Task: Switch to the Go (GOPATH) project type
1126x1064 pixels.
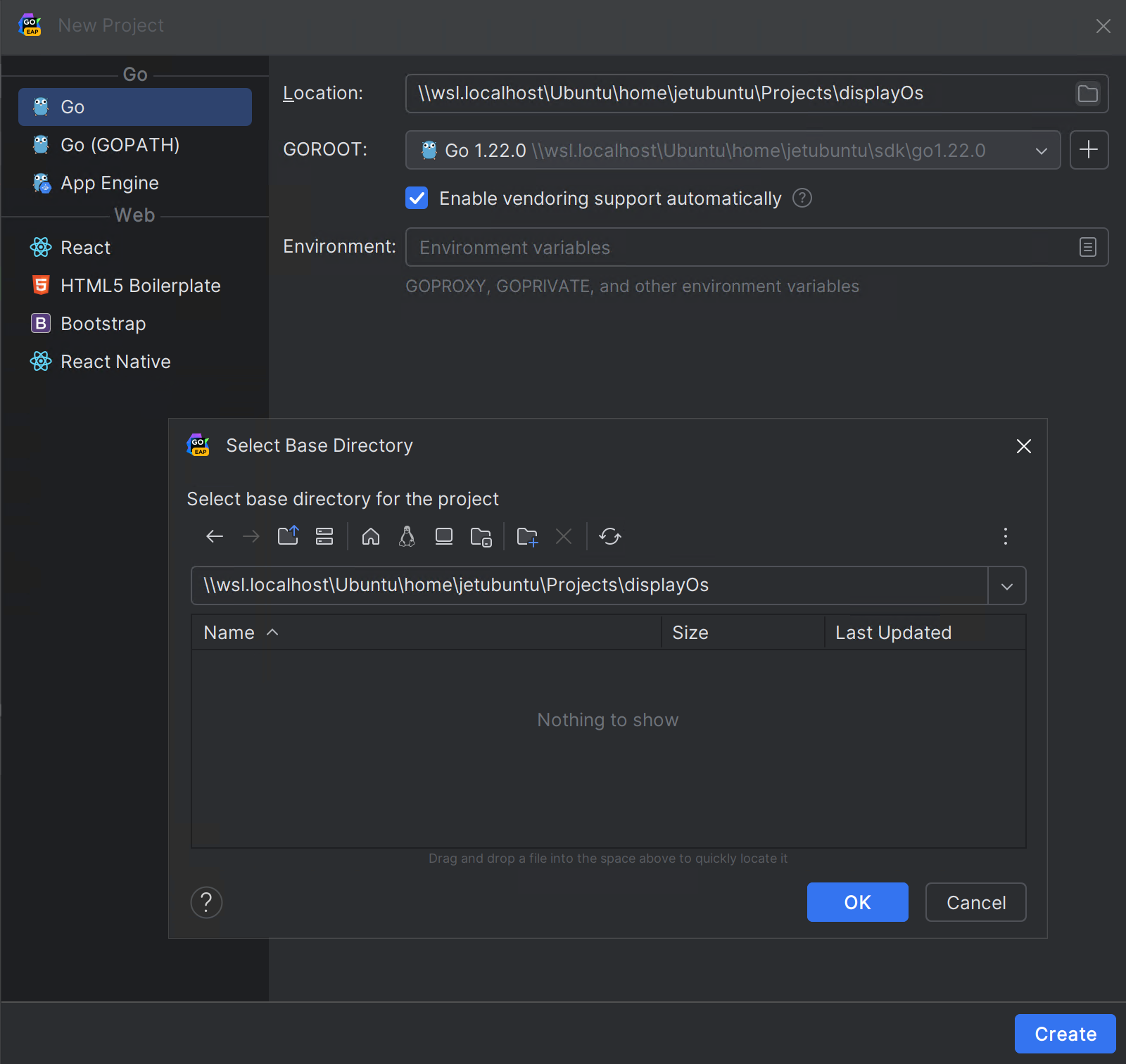Action: coord(119,145)
